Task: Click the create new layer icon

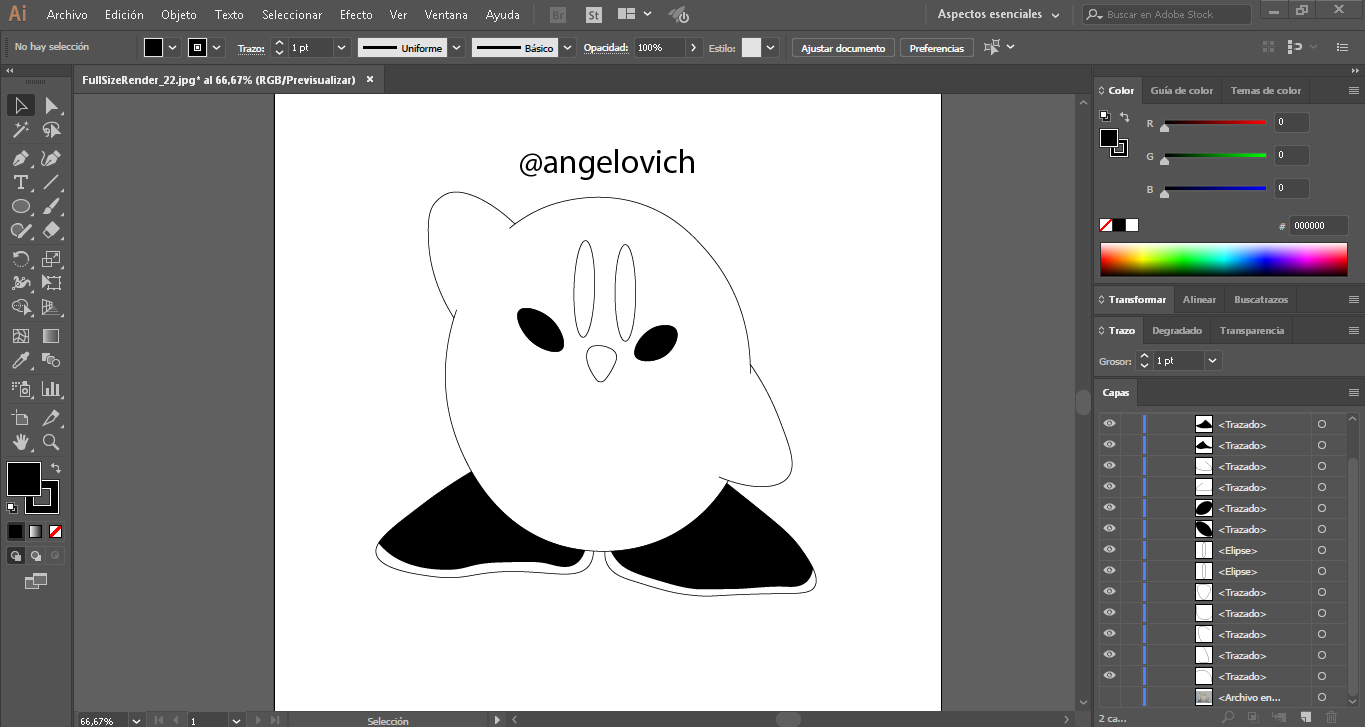Action: click(x=1305, y=717)
